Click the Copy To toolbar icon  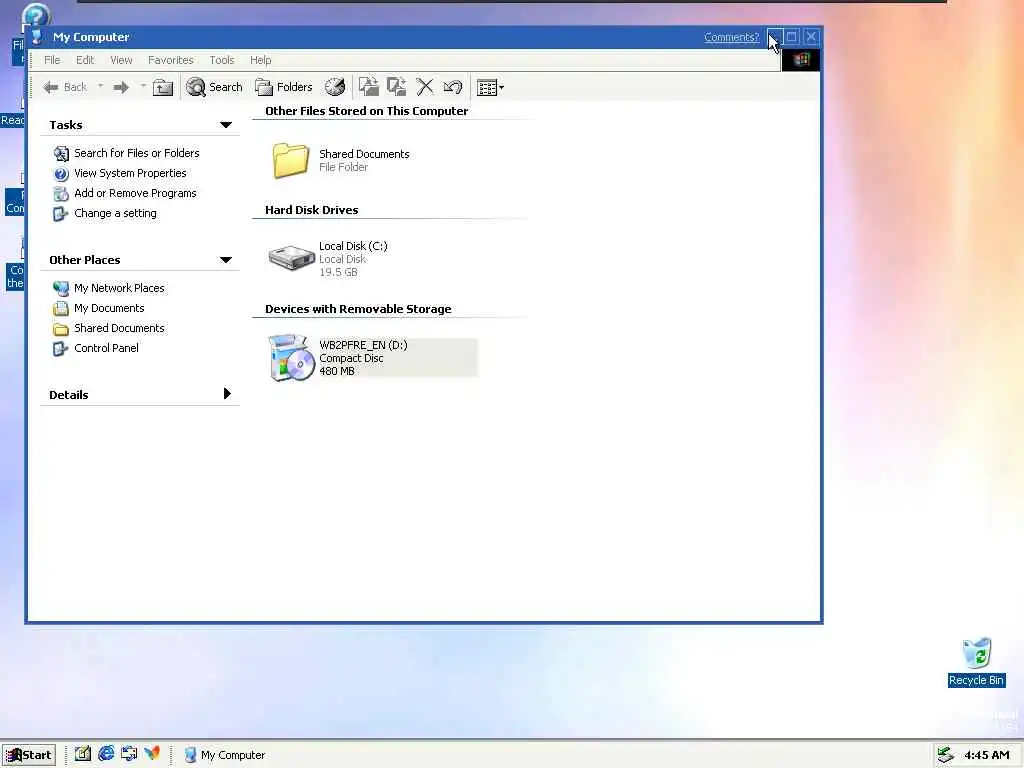tap(397, 87)
